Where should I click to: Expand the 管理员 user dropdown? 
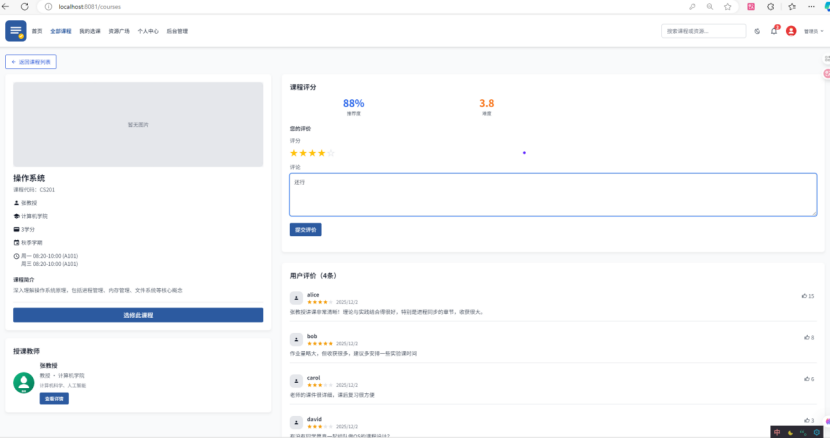(814, 31)
